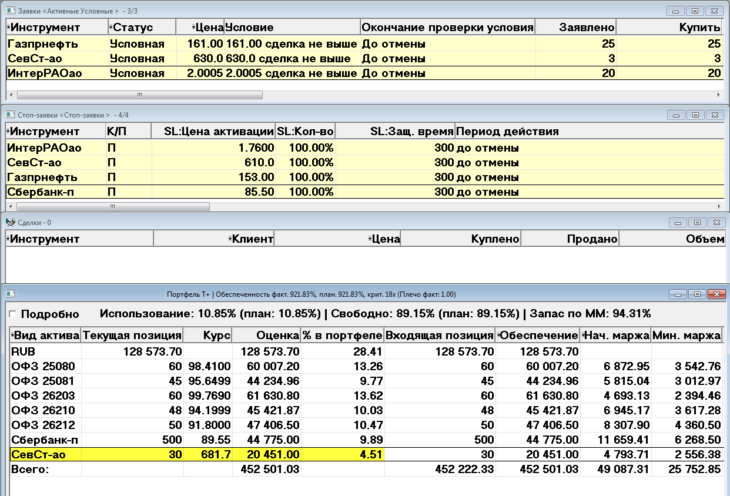730x496 pixels.
Task: Click stop price 610.0 for СевСт-ао
Action: tap(259, 163)
